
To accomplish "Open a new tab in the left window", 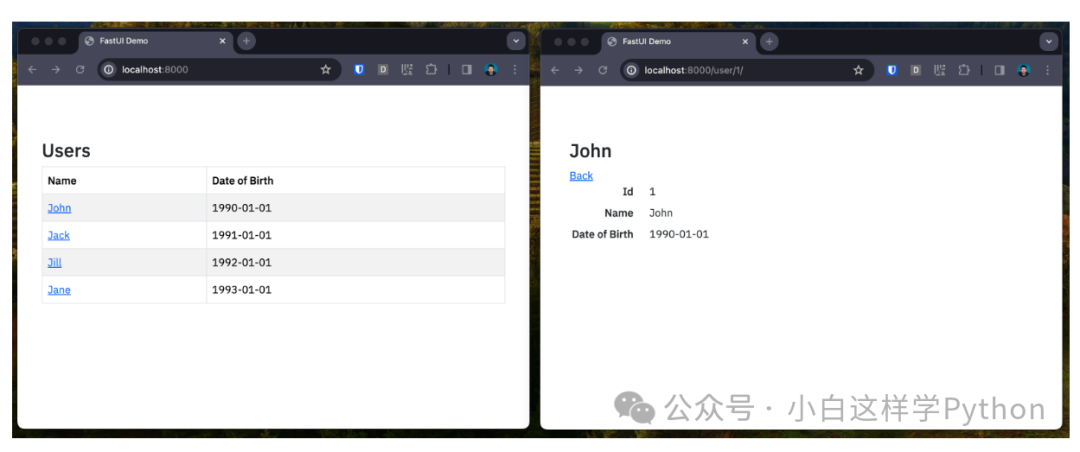I will tap(246, 41).
